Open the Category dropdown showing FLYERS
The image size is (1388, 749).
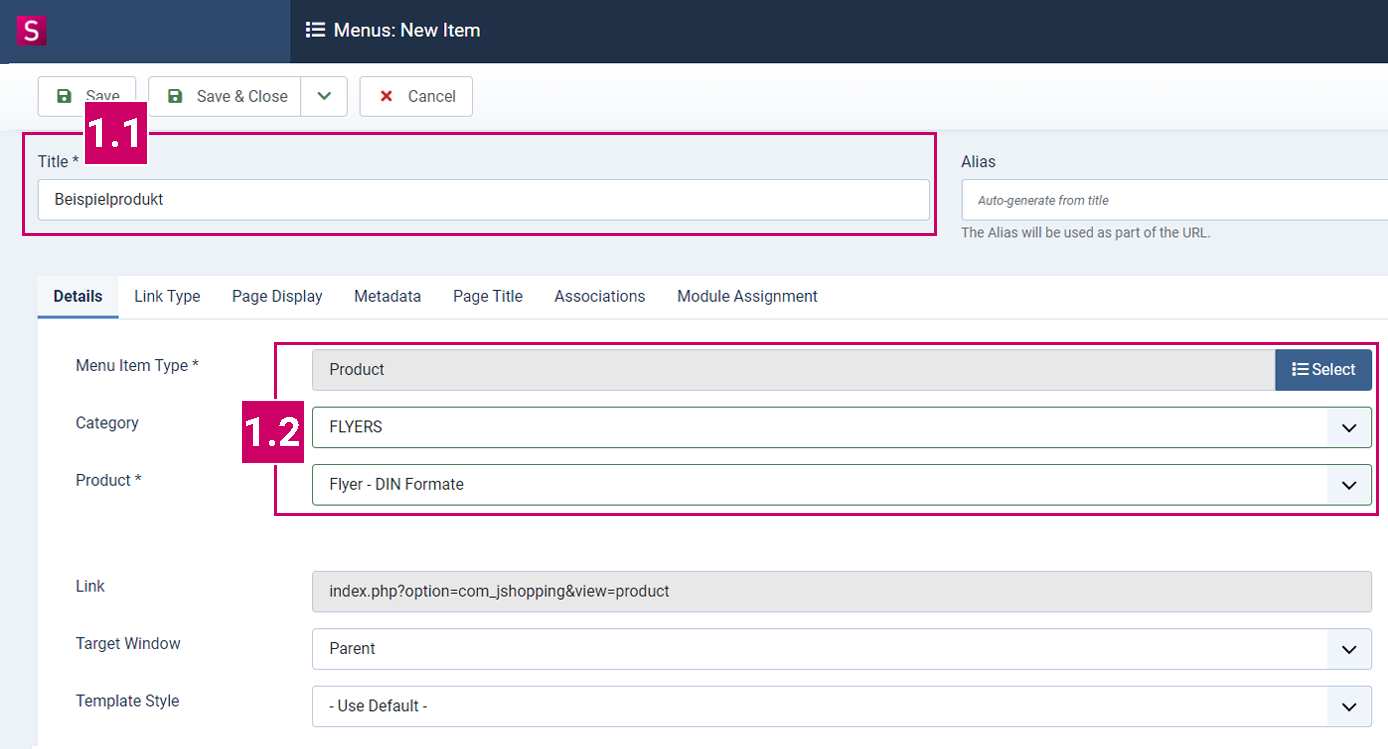pyautogui.click(x=842, y=427)
